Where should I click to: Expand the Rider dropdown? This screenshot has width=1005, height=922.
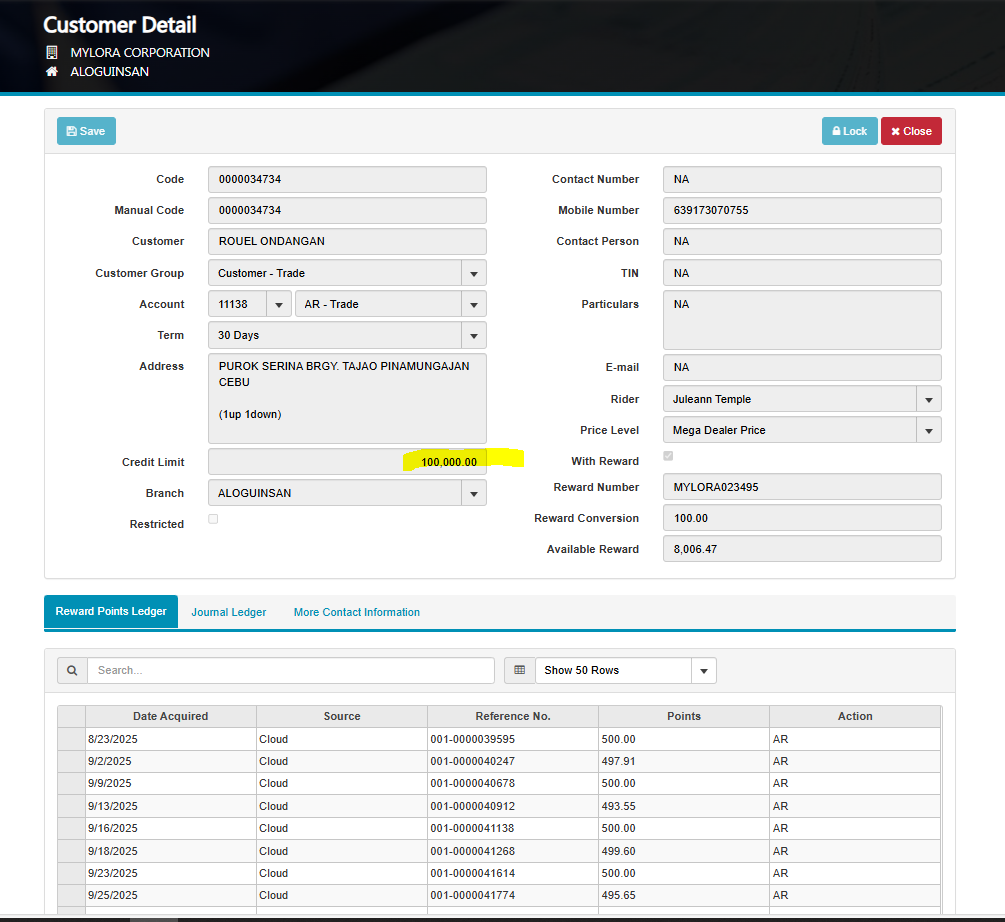pos(928,399)
